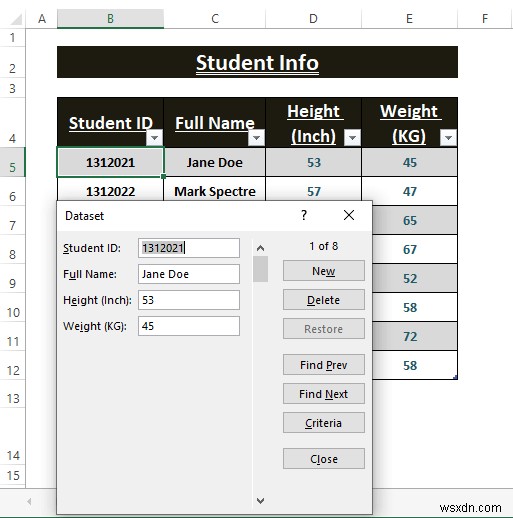
Task: Go to next record with Find Next
Action: click(324, 394)
